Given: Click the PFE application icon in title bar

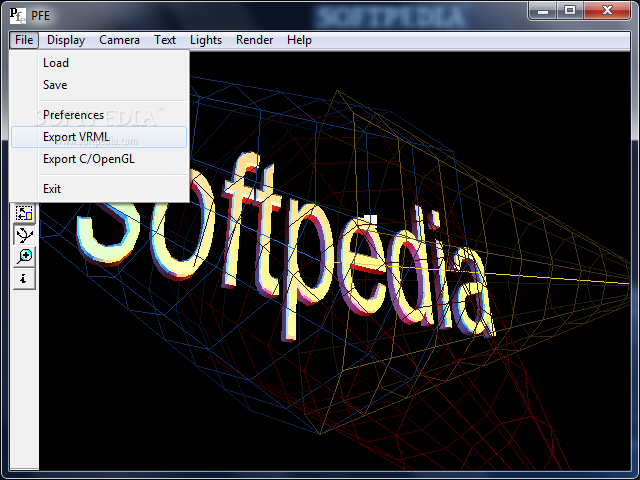Looking at the screenshot, I should tap(18, 16).
